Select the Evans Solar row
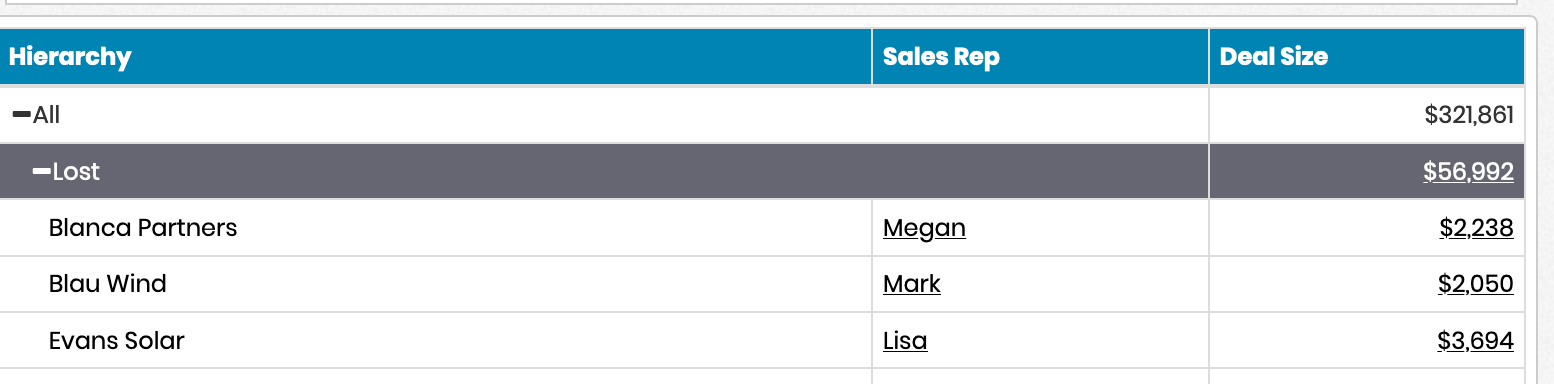The height and width of the screenshot is (384, 1554). (762, 340)
